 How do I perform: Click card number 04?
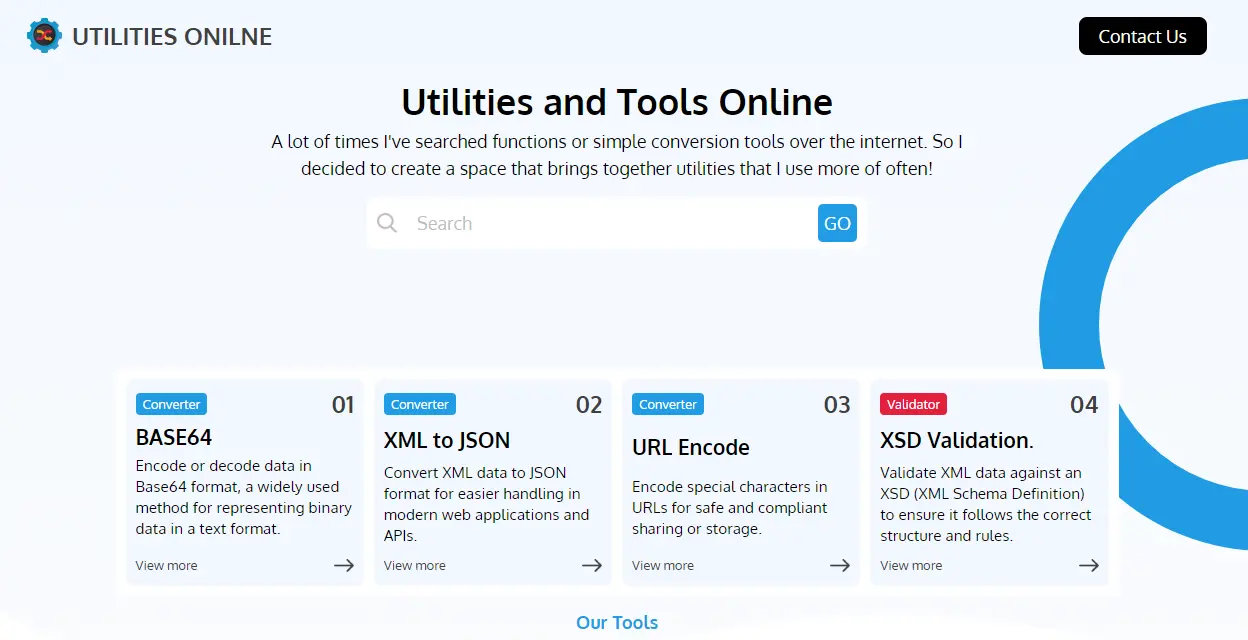tap(1085, 405)
